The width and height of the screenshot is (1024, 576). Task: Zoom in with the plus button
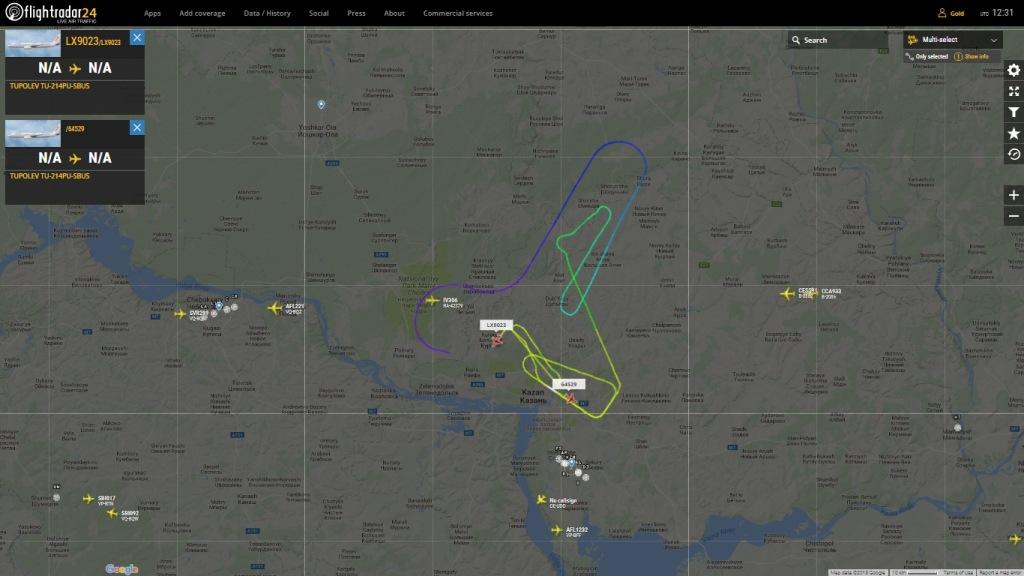click(1014, 195)
